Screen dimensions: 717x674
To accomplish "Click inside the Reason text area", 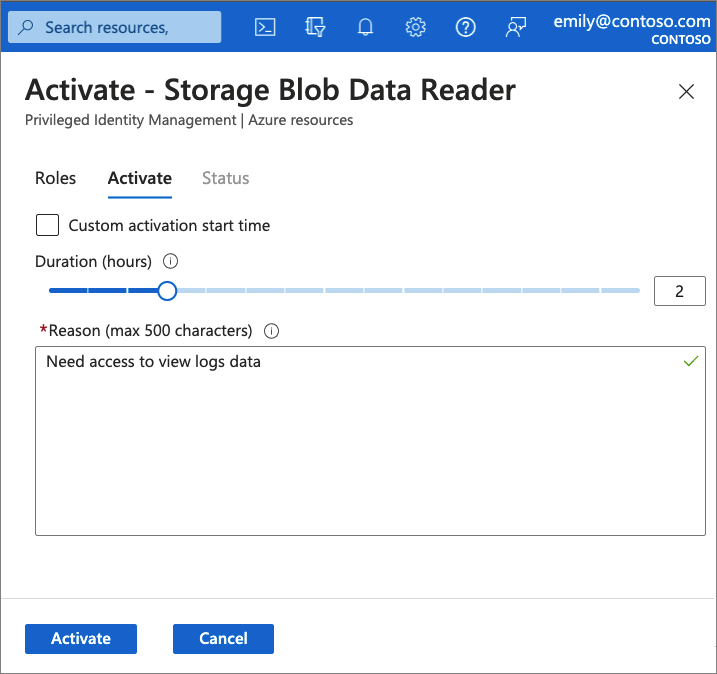I will [x=370, y=450].
